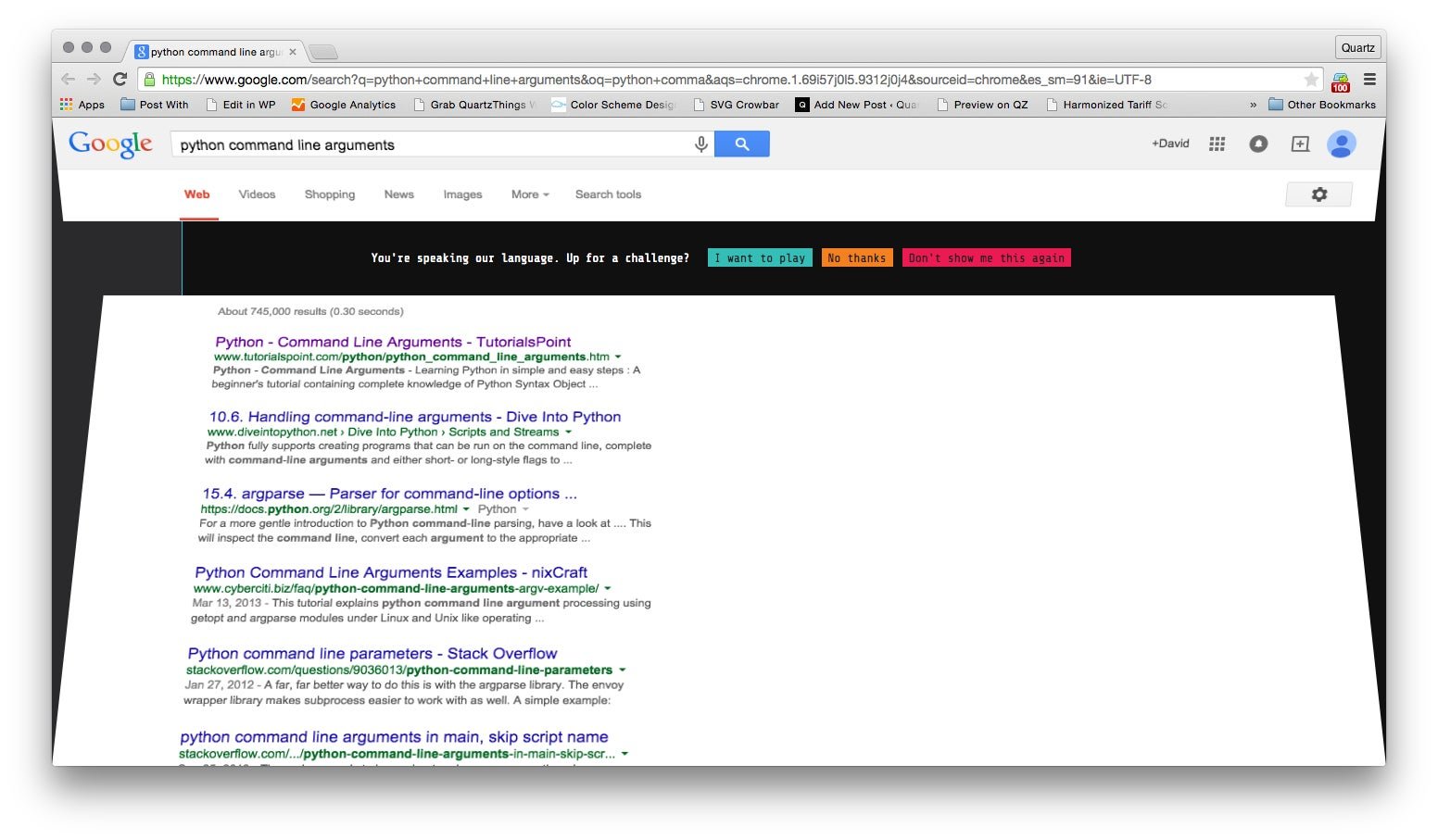1438x840 pixels.
Task: Open command line arguments in main link
Action: (x=394, y=737)
